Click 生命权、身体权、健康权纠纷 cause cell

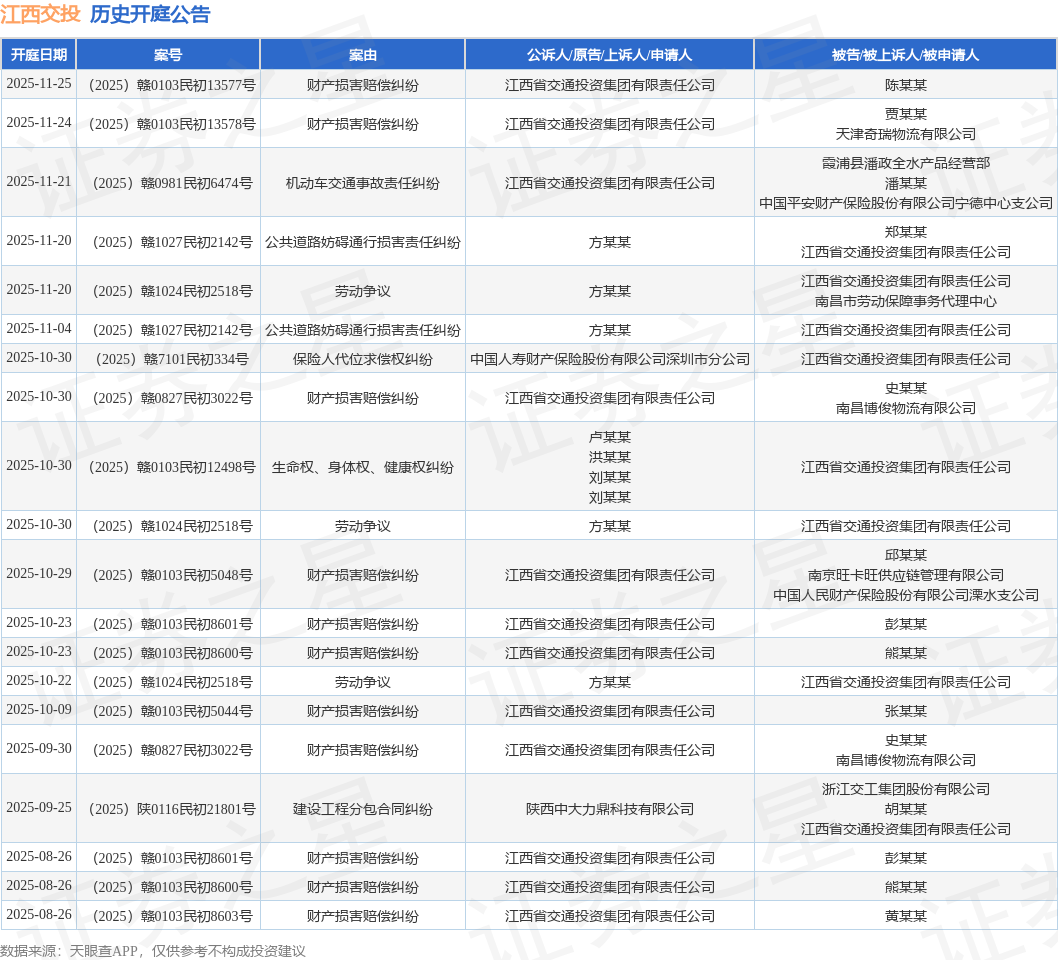(362, 467)
